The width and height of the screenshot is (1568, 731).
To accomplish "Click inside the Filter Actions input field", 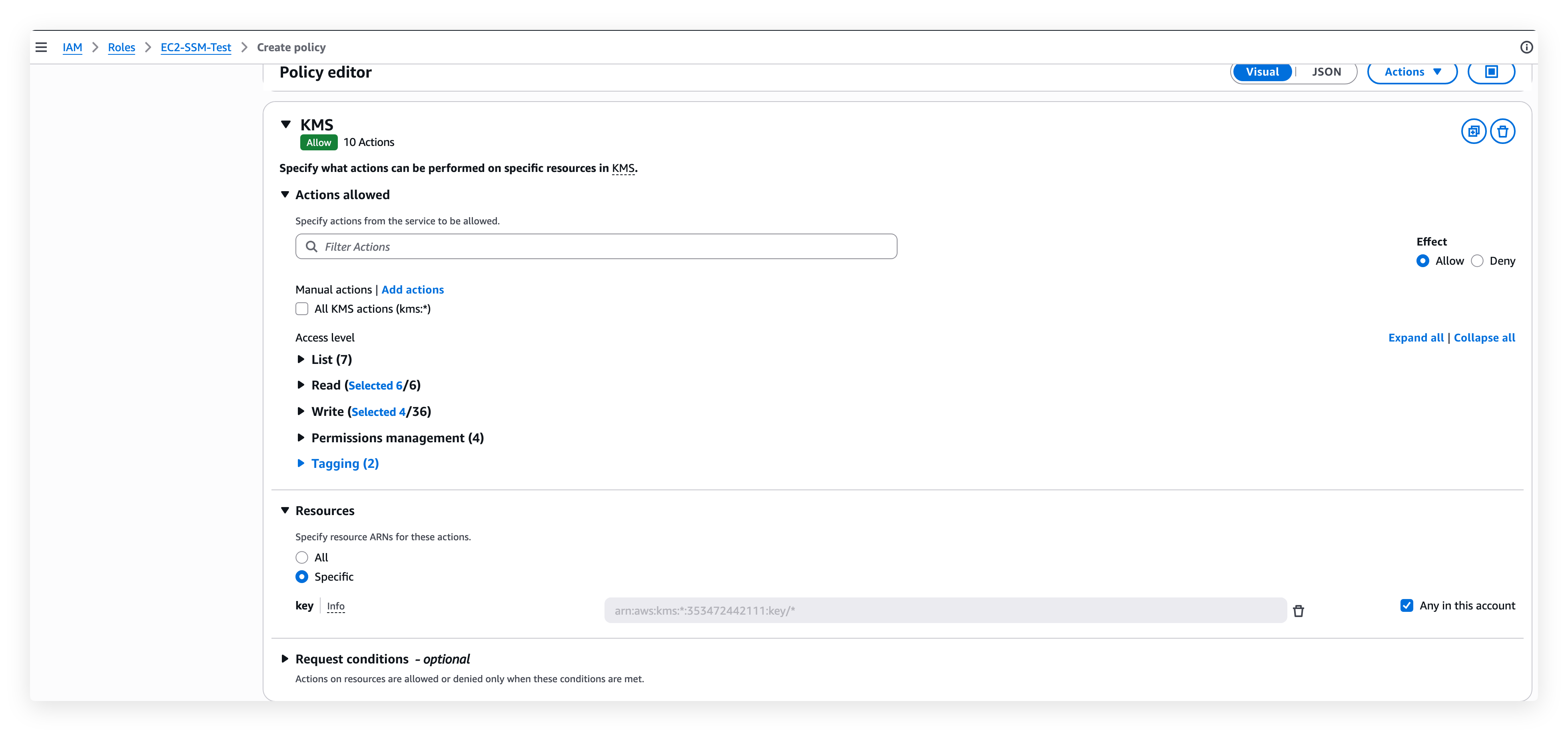I will pos(548,246).
